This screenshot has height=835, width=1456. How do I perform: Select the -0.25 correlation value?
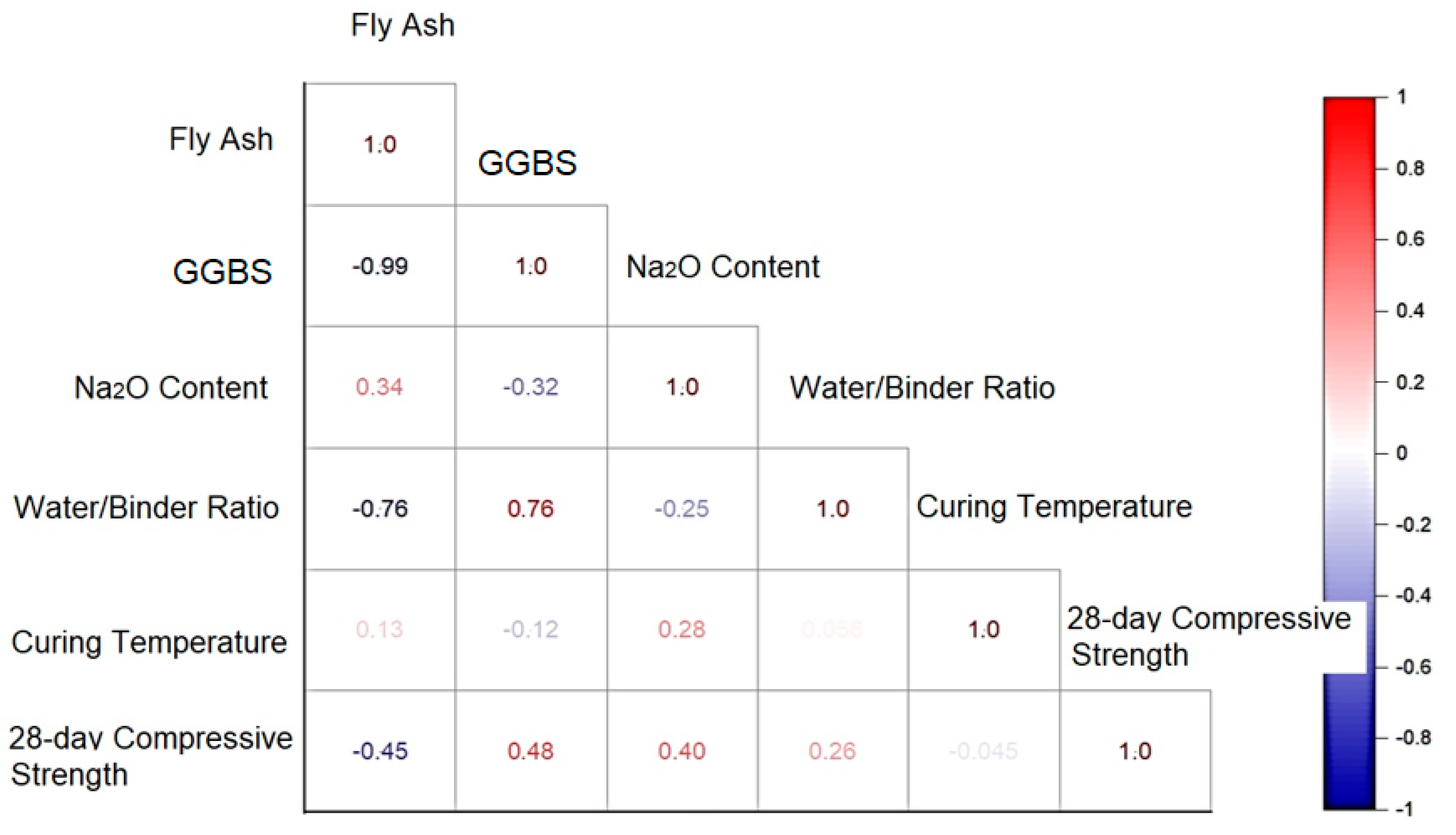[x=682, y=509]
